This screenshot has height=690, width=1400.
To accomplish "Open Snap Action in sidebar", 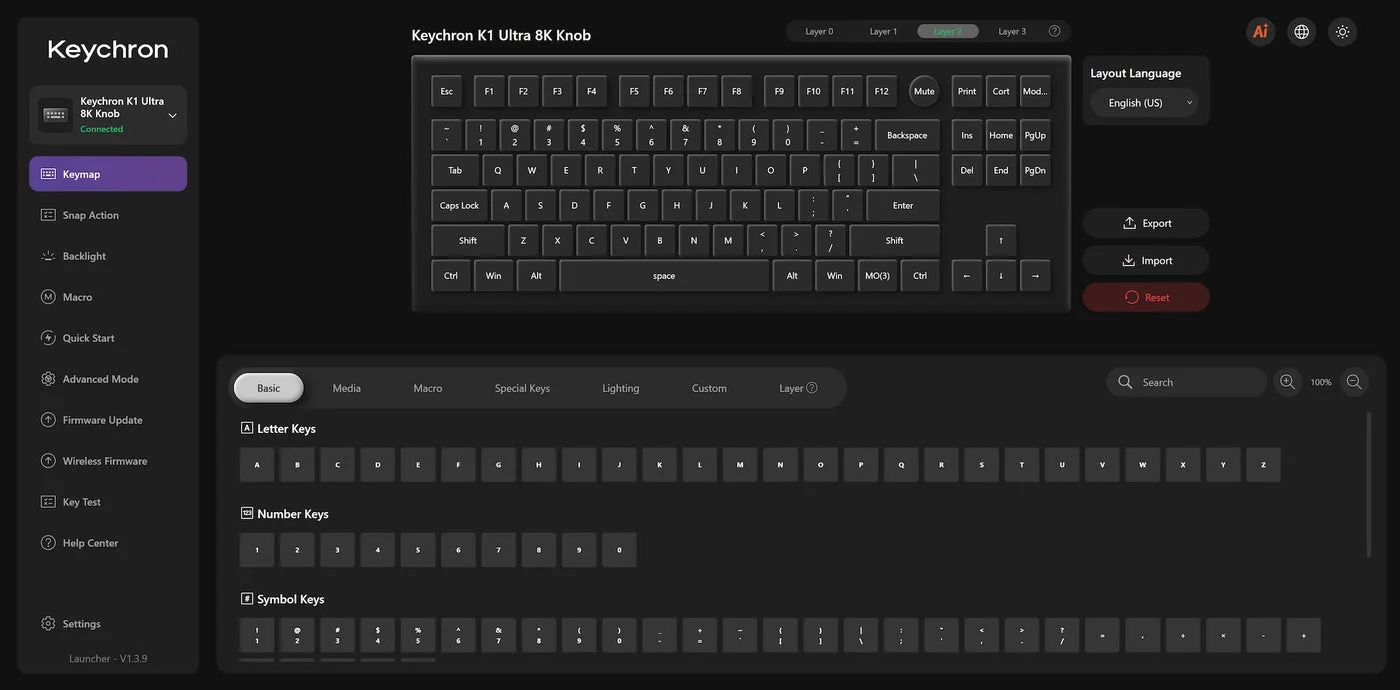I will pos(108,215).
